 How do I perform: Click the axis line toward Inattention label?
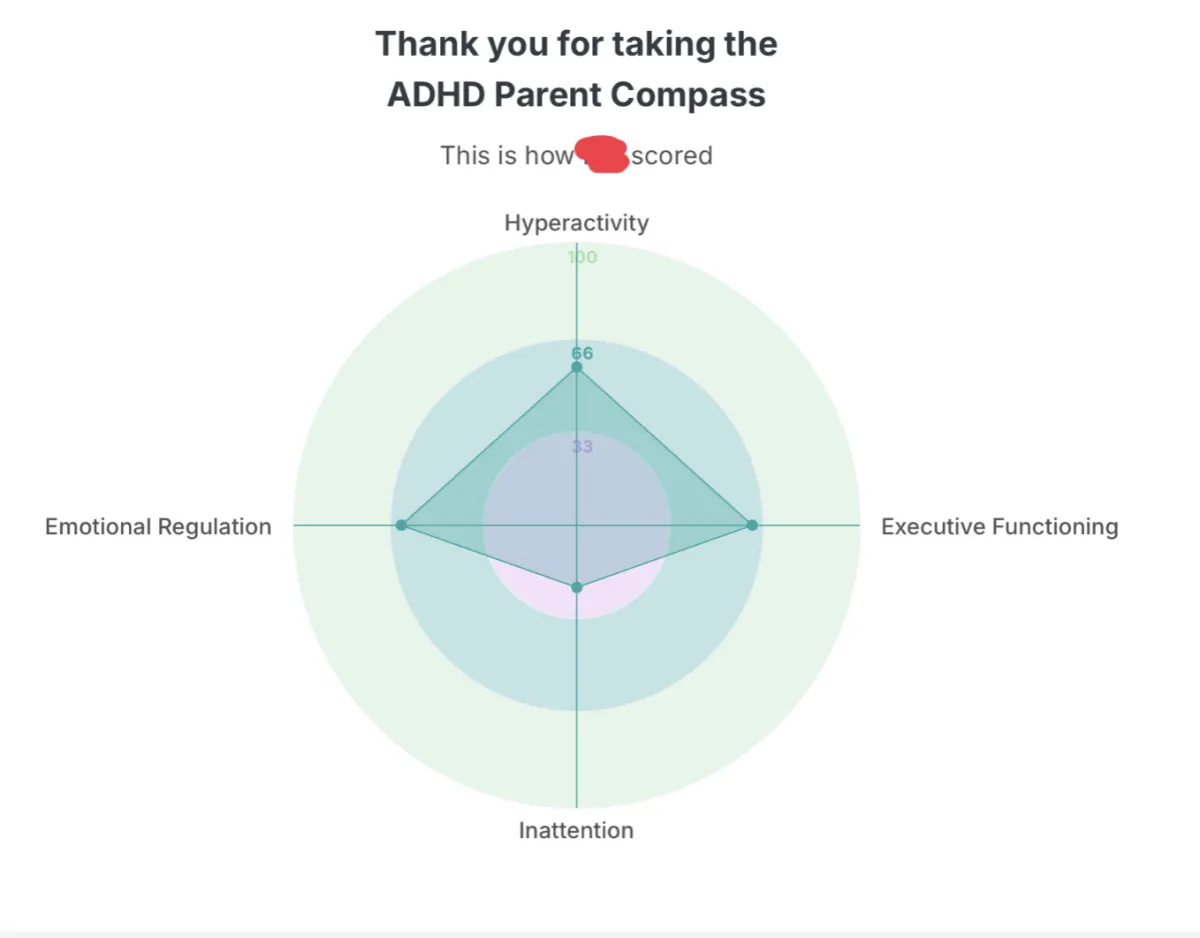pyautogui.click(x=576, y=720)
